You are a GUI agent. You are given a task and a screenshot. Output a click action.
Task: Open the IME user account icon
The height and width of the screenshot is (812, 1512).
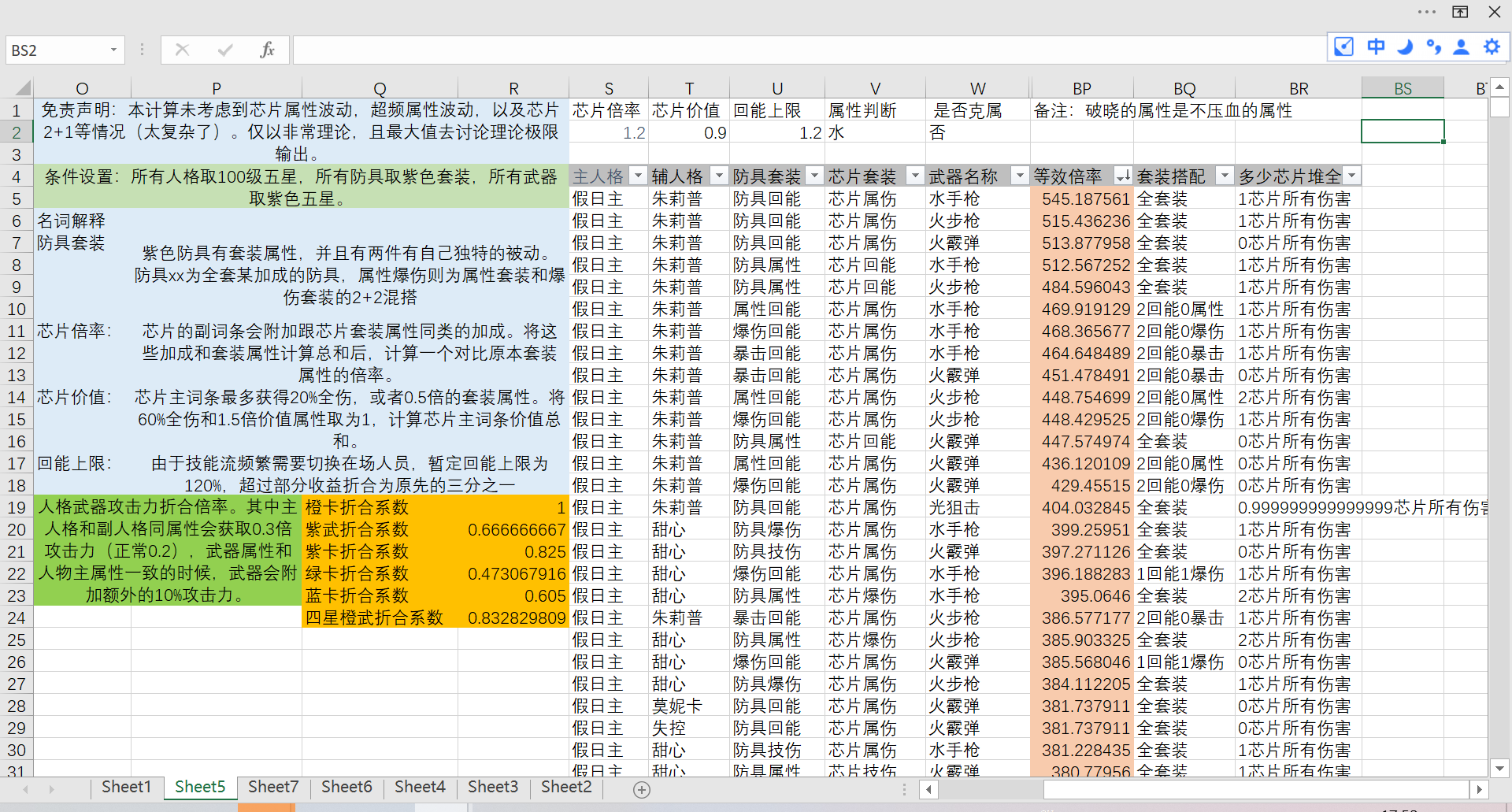pos(1462,46)
